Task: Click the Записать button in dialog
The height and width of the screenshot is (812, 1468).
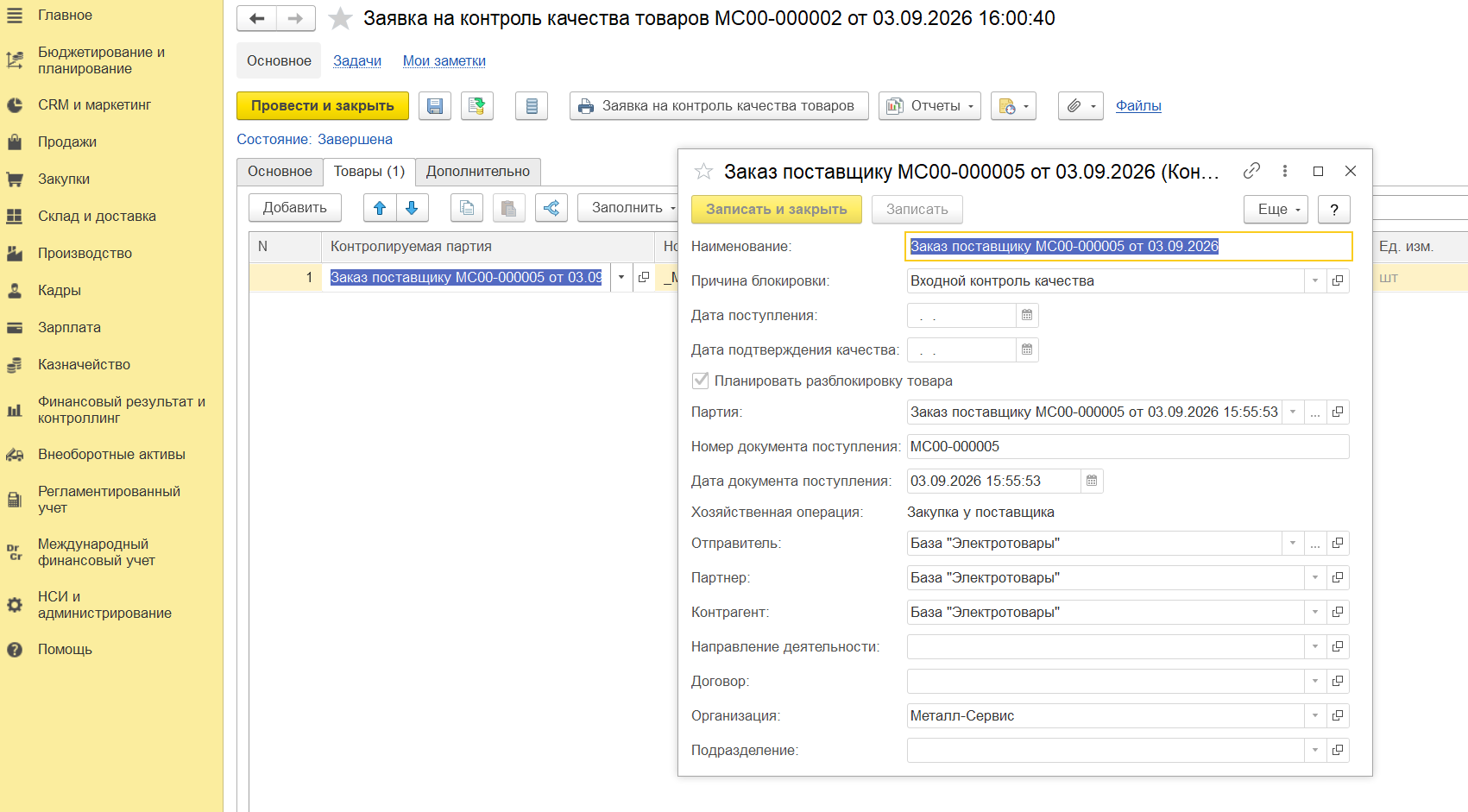Action: coord(917,209)
